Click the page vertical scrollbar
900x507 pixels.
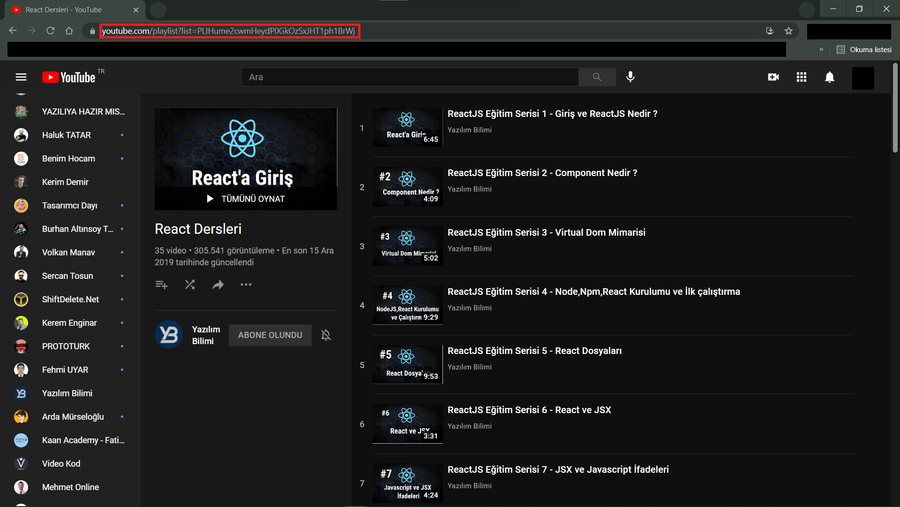895,108
